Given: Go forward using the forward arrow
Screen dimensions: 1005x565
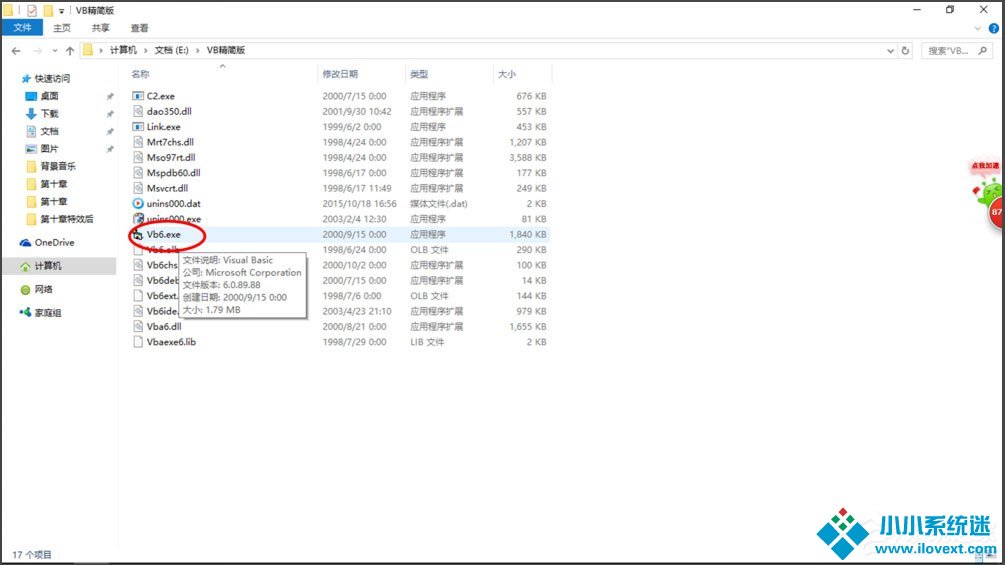Looking at the screenshot, I should tap(38, 51).
